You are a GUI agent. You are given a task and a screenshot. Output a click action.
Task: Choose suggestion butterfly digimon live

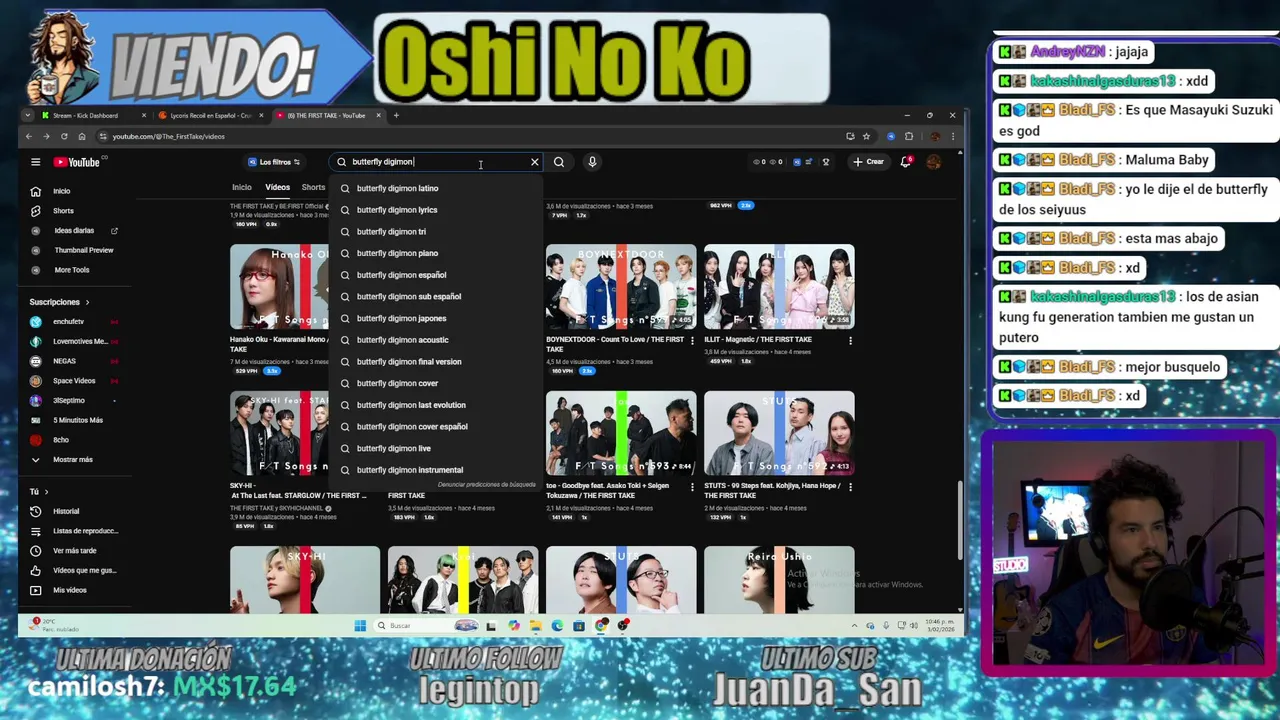435,448
